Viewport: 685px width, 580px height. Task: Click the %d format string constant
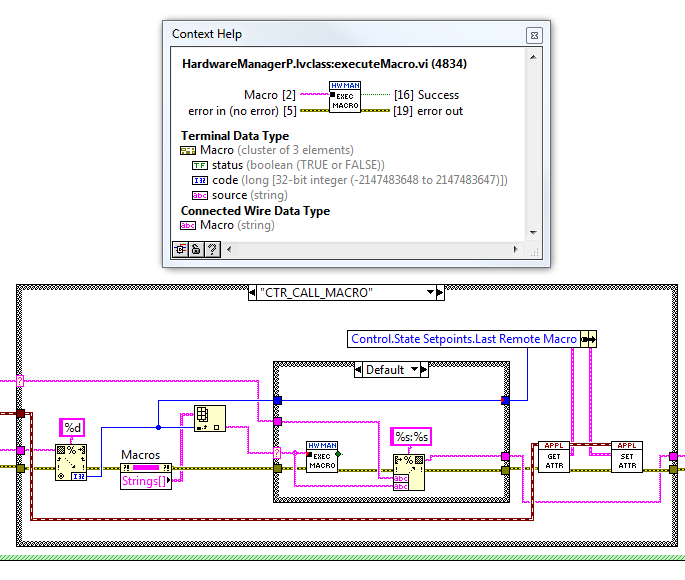(x=72, y=427)
